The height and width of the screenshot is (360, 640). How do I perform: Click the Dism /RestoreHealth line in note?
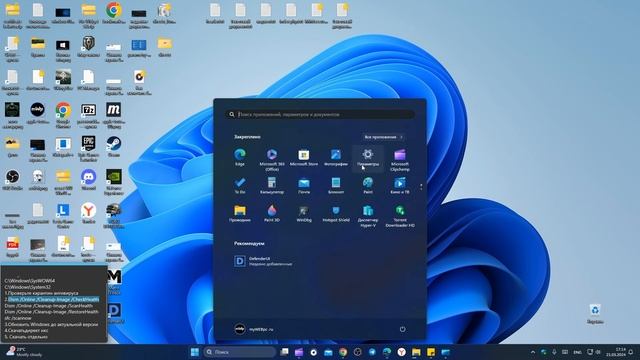pyautogui.click(x=51, y=311)
